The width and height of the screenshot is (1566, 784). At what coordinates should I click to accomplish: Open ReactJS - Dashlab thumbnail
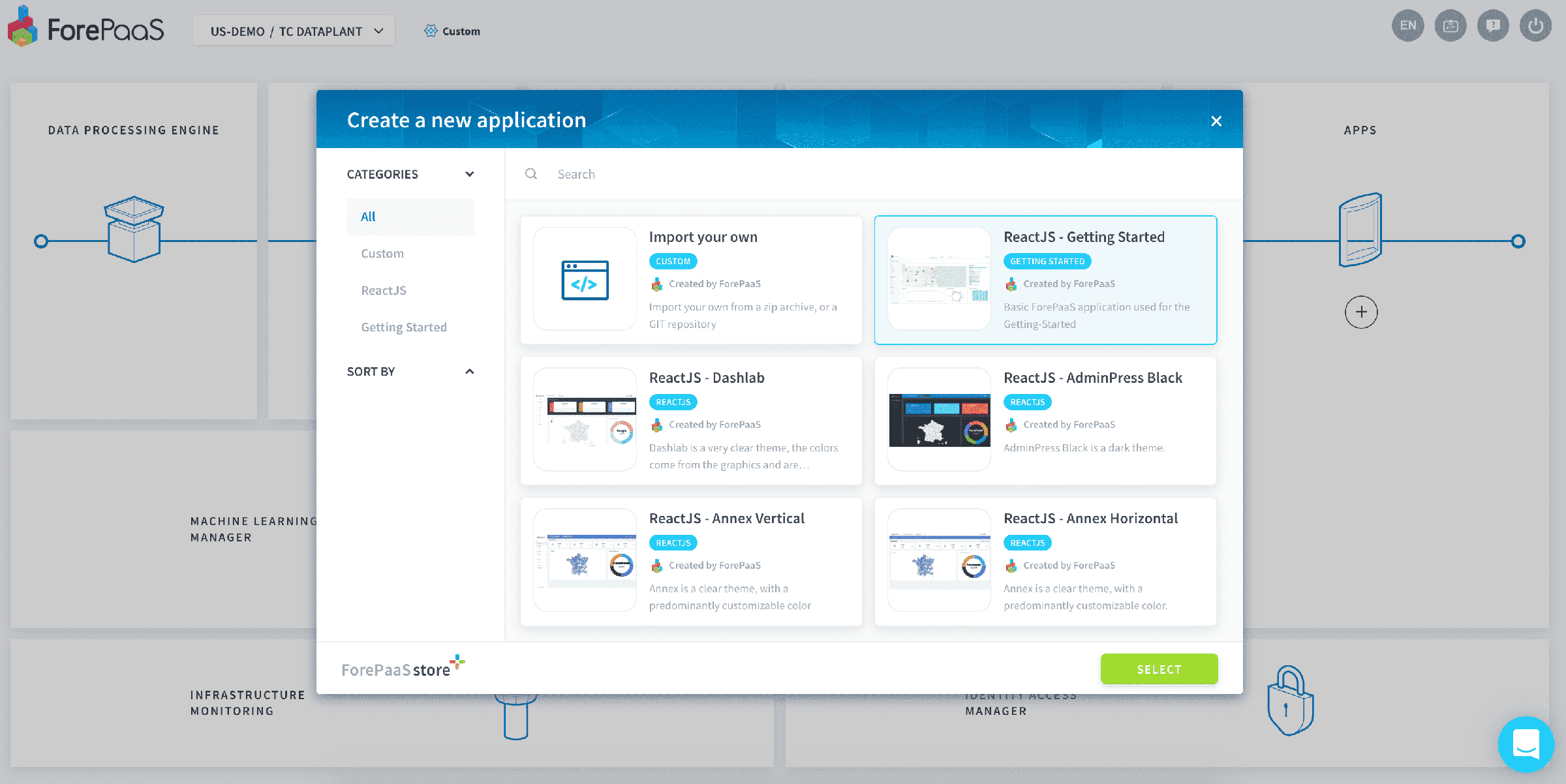pos(585,419)
